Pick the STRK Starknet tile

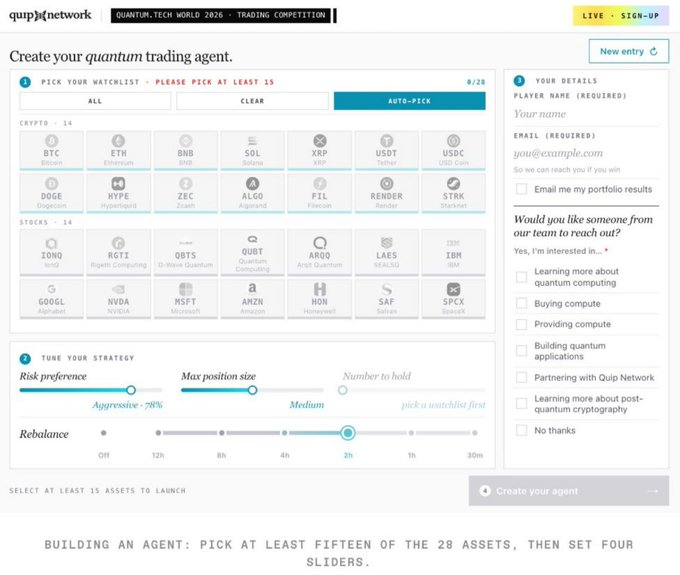454,193
